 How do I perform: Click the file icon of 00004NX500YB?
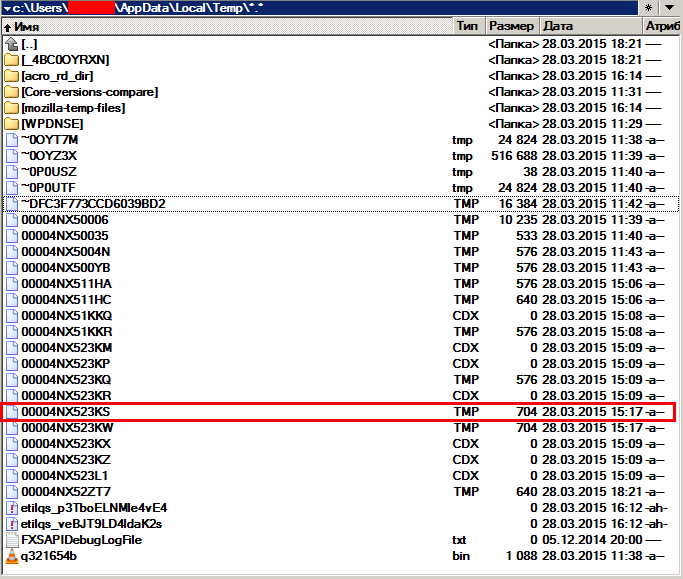point(12,267)
